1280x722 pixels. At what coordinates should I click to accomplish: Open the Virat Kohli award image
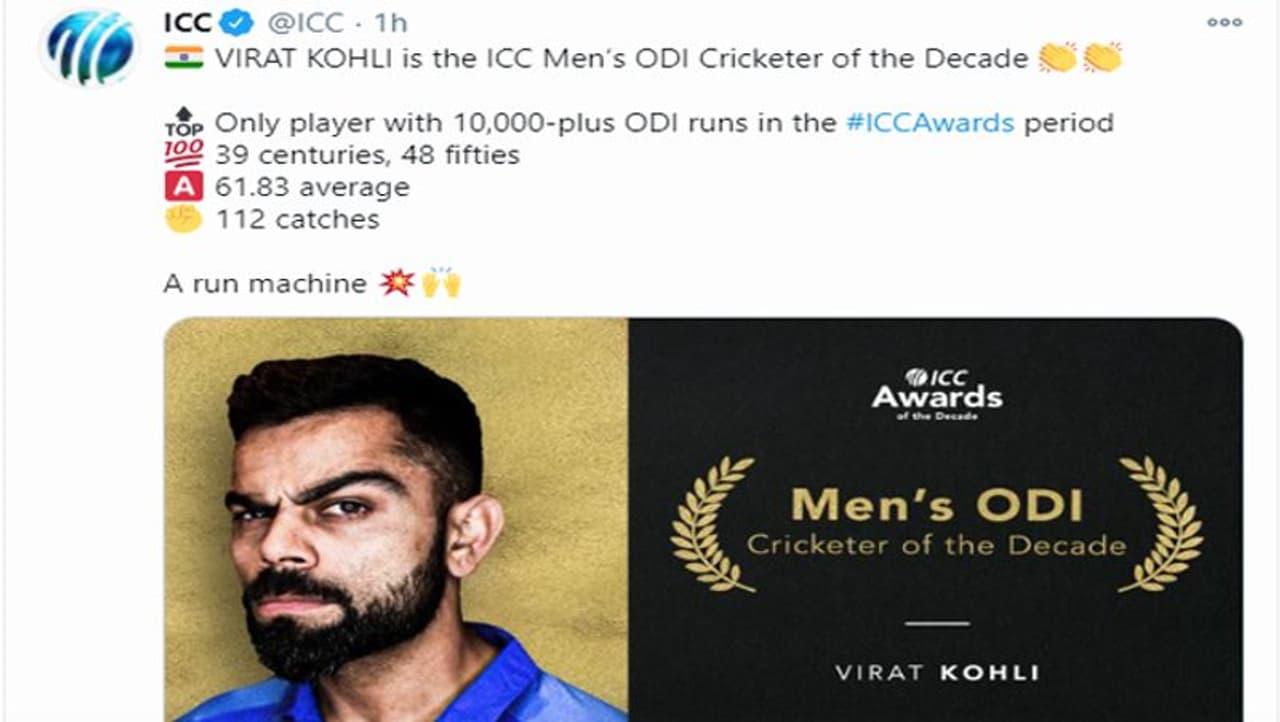700,520
